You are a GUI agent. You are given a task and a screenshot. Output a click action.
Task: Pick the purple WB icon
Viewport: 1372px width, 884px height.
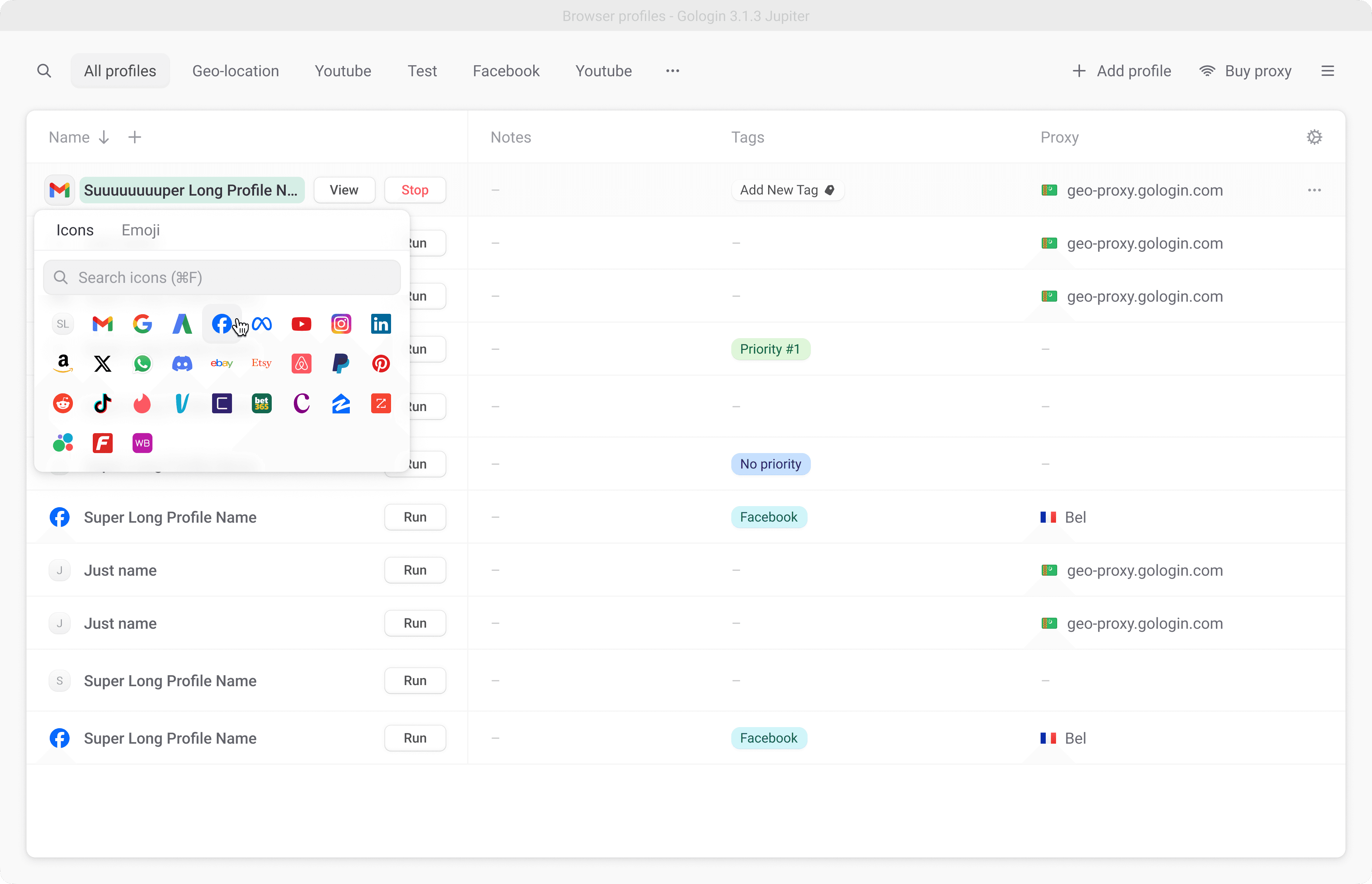[142, 443]
